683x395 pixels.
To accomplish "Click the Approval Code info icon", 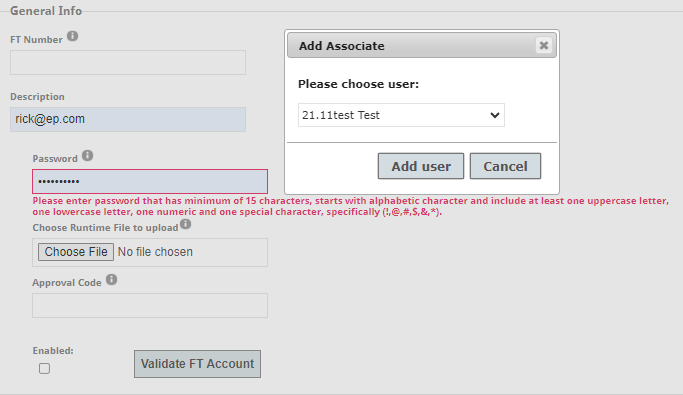I will [x=112, y=280].
